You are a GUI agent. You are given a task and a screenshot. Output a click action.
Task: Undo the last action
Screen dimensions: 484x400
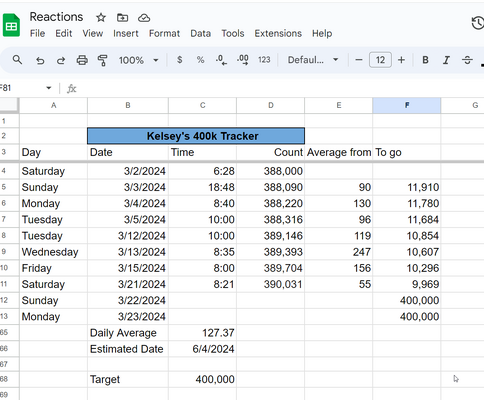click(40, 60)
